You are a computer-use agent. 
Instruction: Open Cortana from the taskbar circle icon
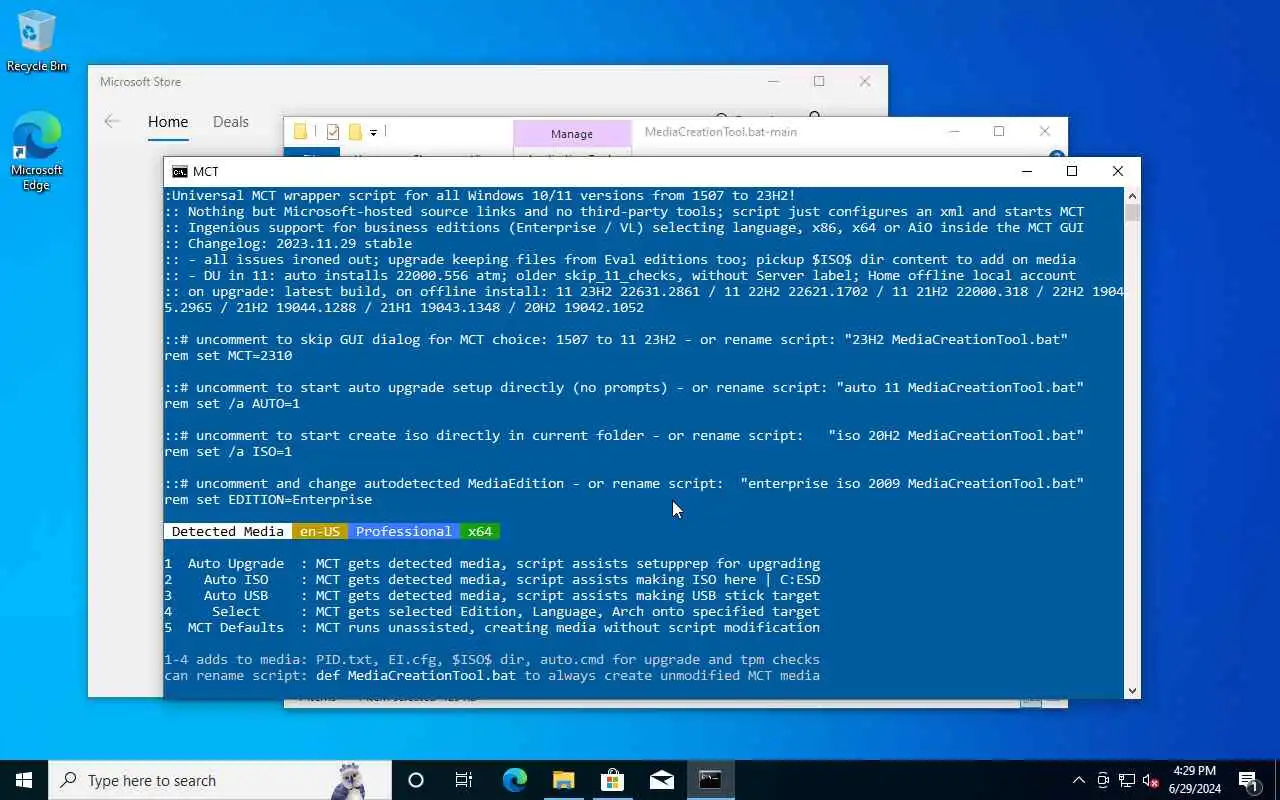point(416,780)
